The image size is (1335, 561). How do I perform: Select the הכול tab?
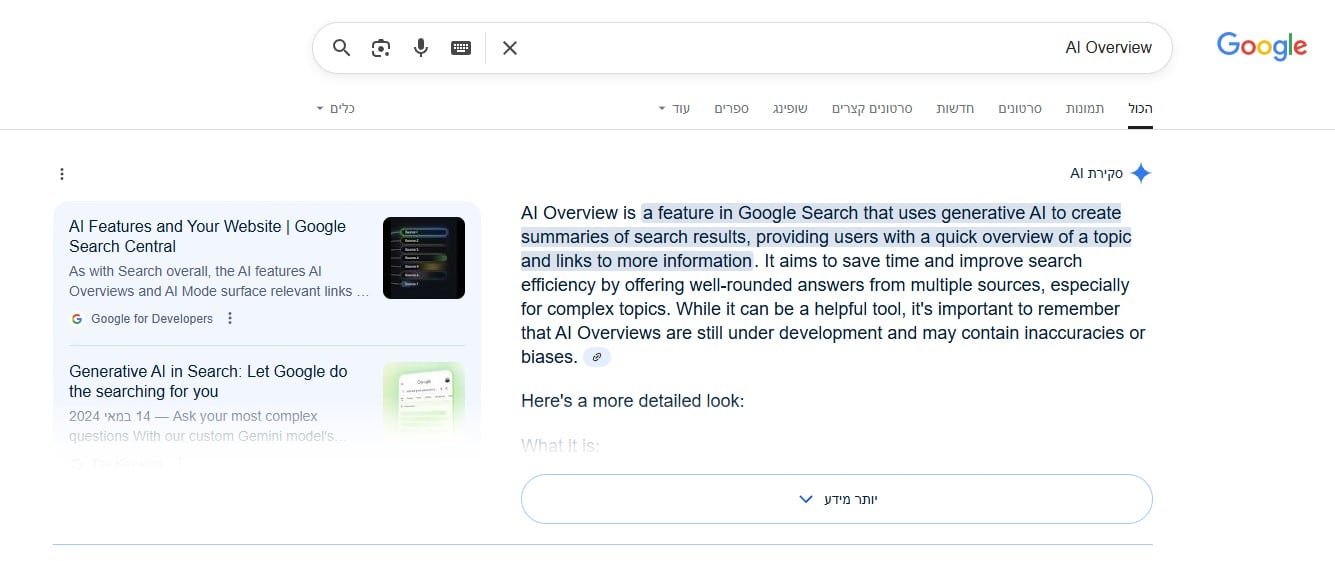click(x=1140, y=108)
